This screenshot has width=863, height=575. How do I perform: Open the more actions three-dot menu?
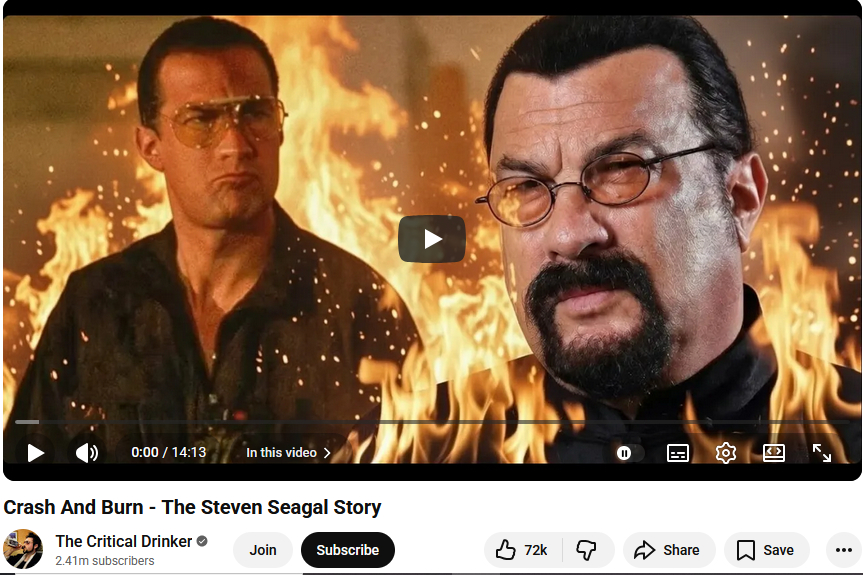tap(844, 550)
